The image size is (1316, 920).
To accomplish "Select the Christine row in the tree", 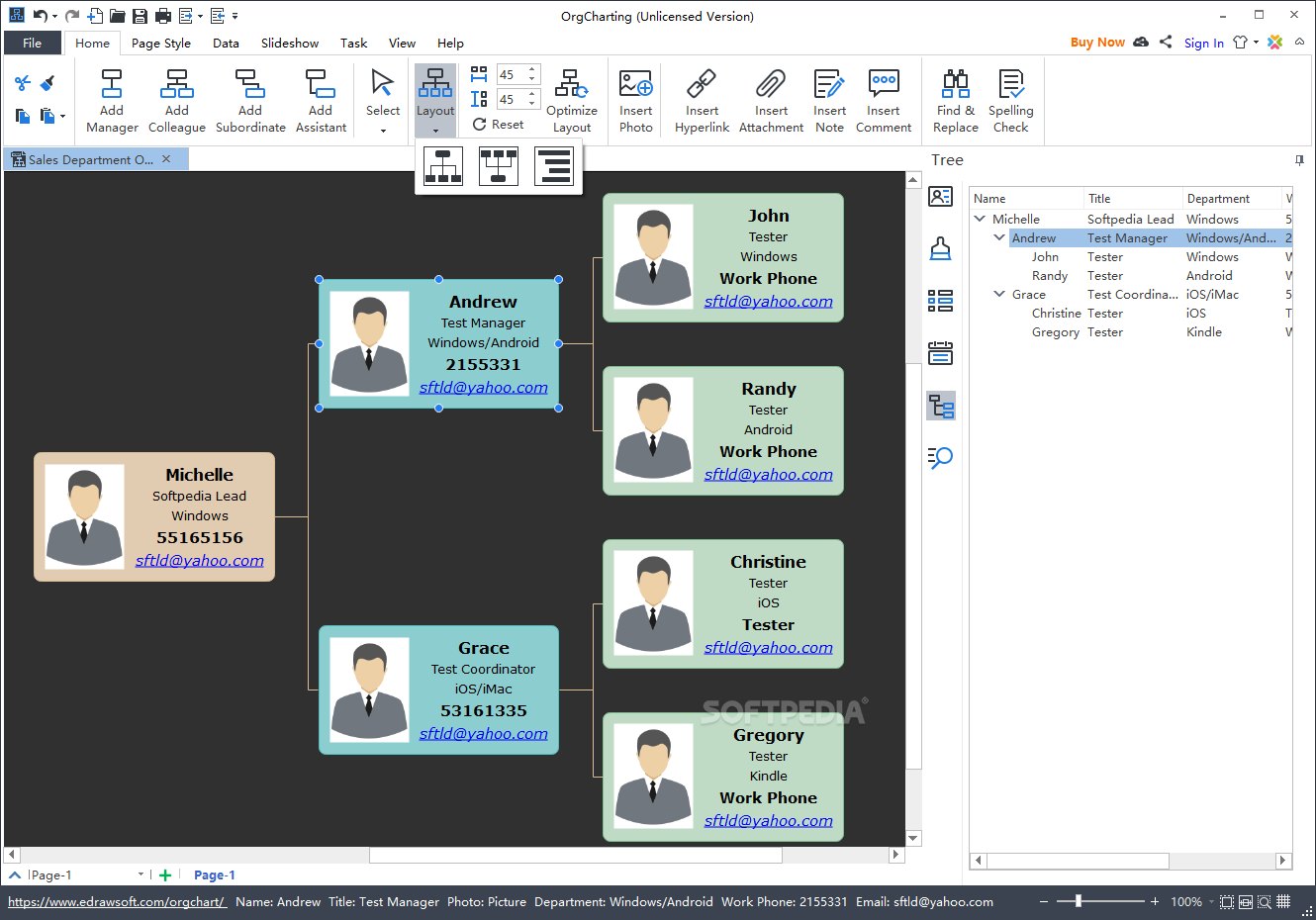I will 1131,313.
